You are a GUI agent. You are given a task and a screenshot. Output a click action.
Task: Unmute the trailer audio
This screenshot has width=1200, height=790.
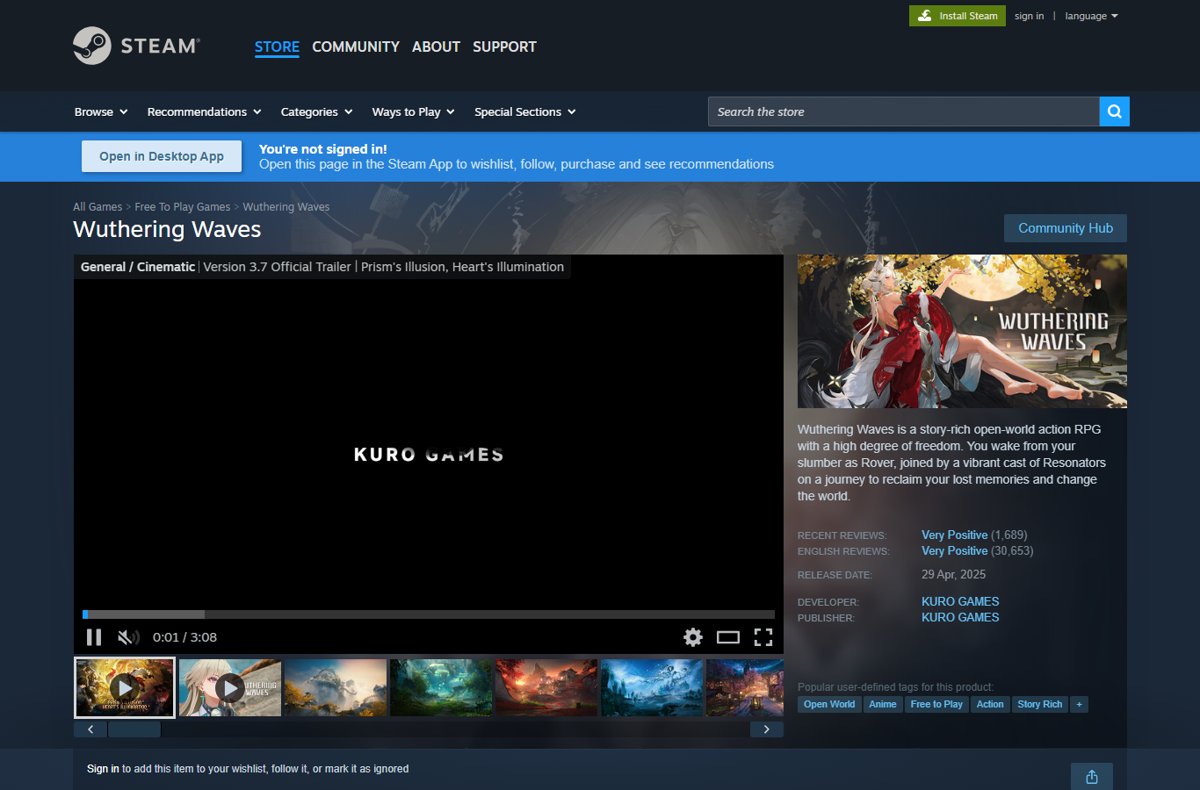click(128, 637)
